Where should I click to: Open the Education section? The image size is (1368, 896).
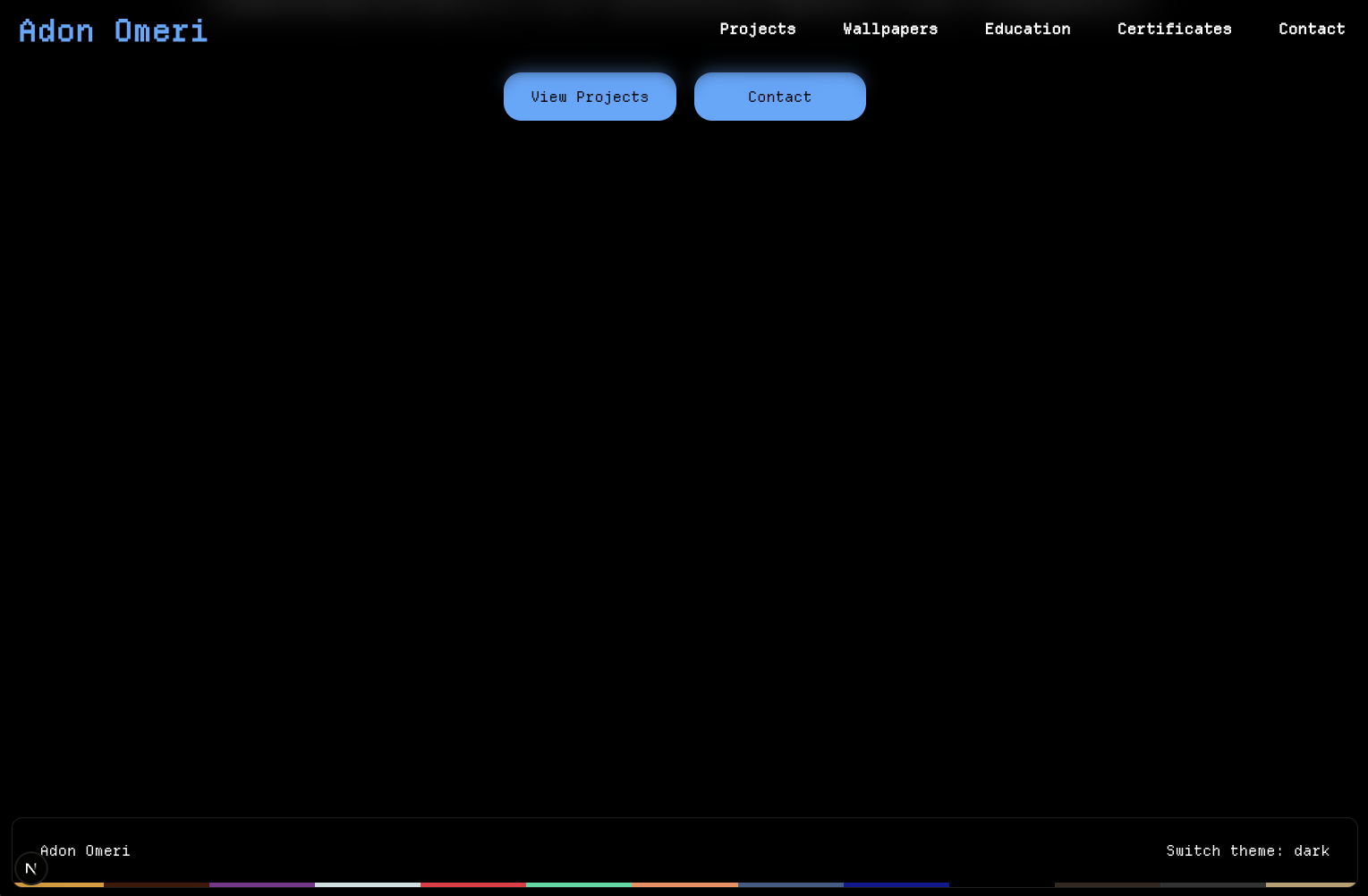[1027, 29]
